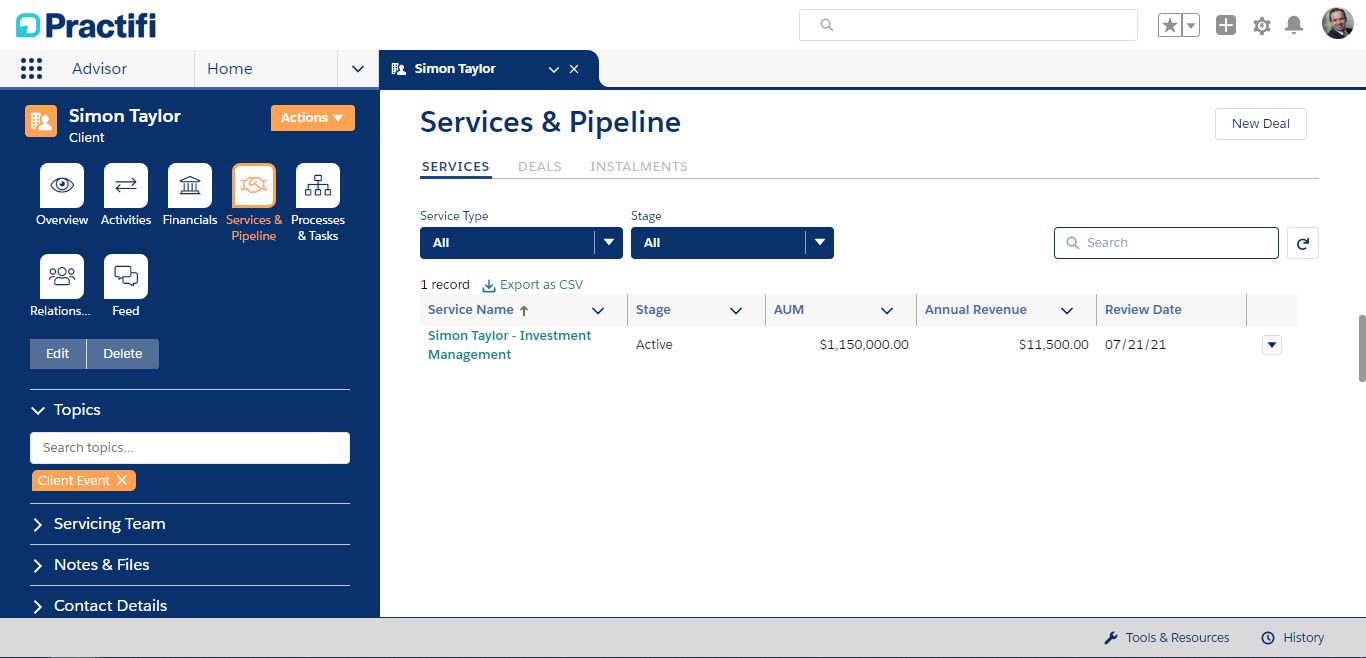
Task: Open the notifications bell
Action: (x=1294, y=25)
